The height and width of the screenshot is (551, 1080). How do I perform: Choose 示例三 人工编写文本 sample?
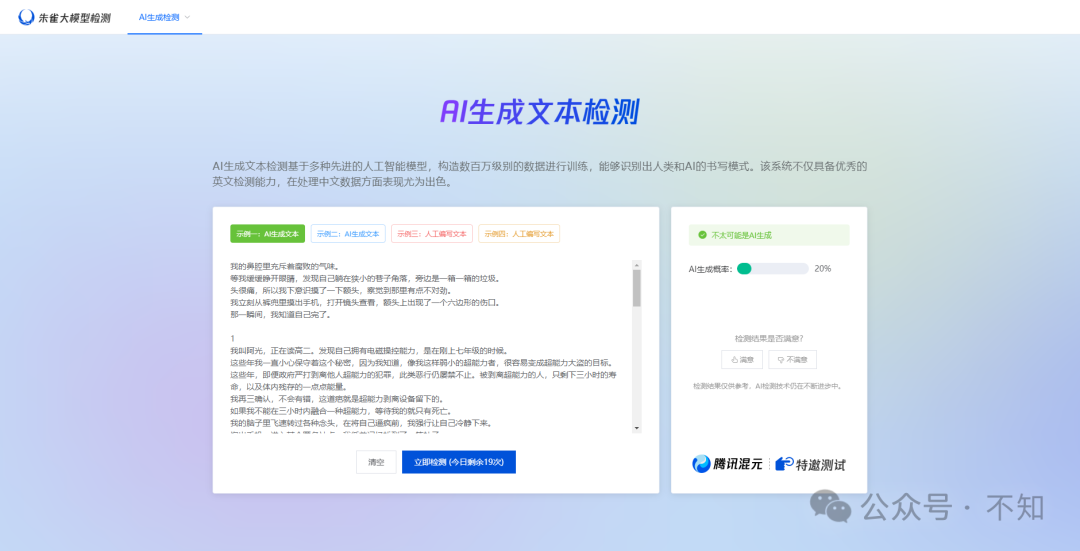(x=431, y=234)
